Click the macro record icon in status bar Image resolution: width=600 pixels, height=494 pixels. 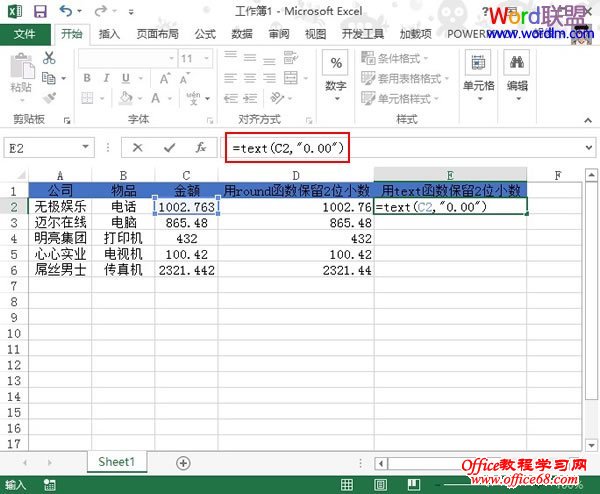[49, 485]
